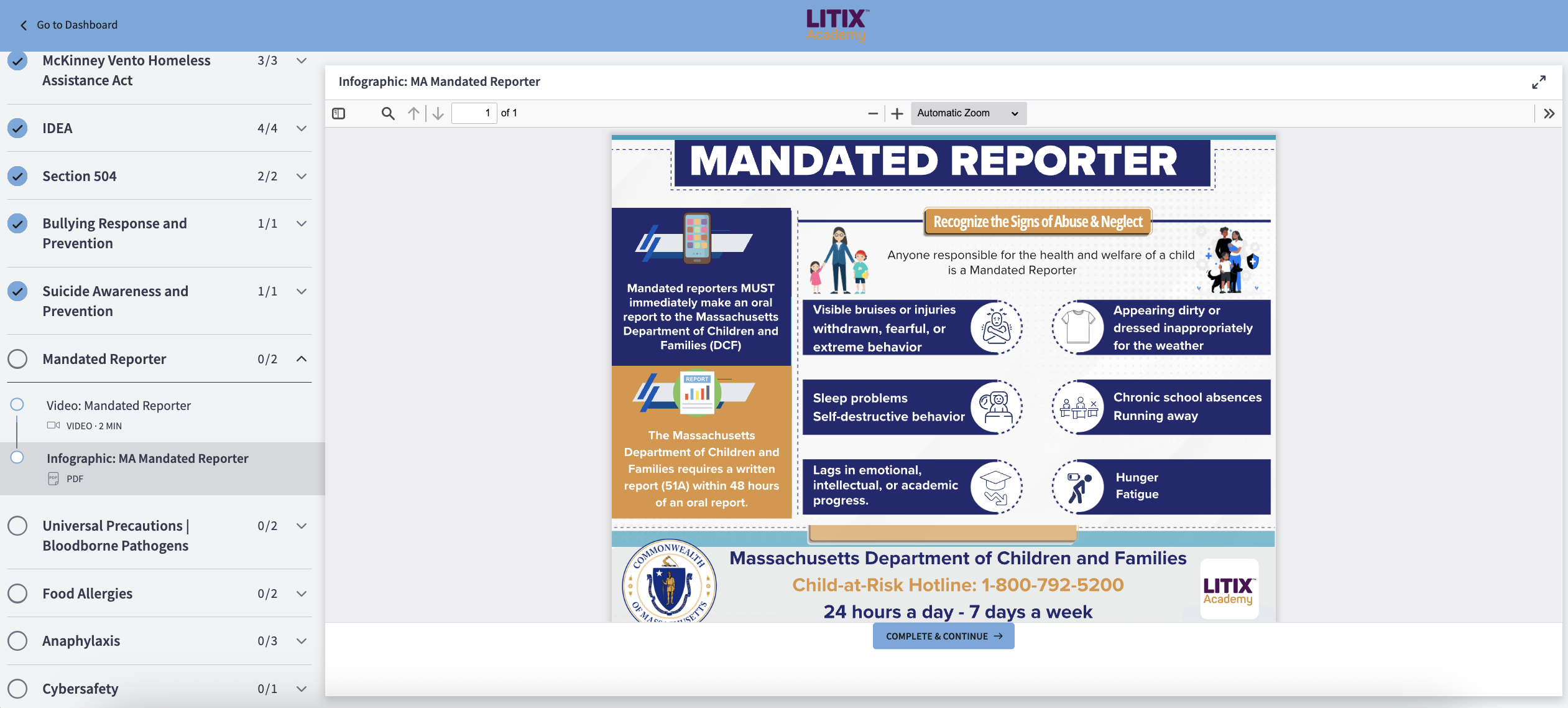The width and height of the screenshot is (1568, 708).
Task: Click the Food Allergies completion circle
Action: coord(17,594)
